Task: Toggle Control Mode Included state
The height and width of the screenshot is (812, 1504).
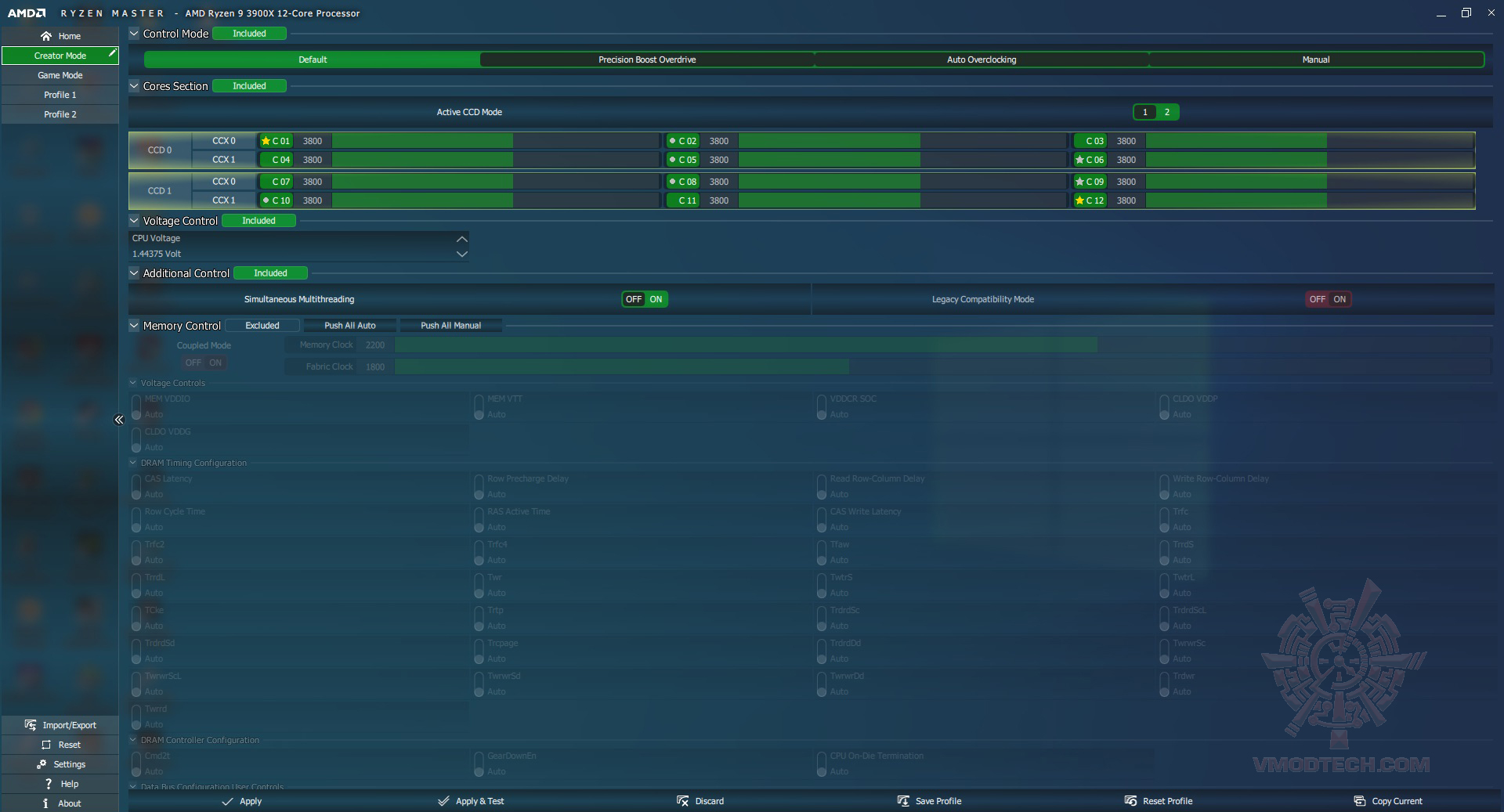Action: 249,34
